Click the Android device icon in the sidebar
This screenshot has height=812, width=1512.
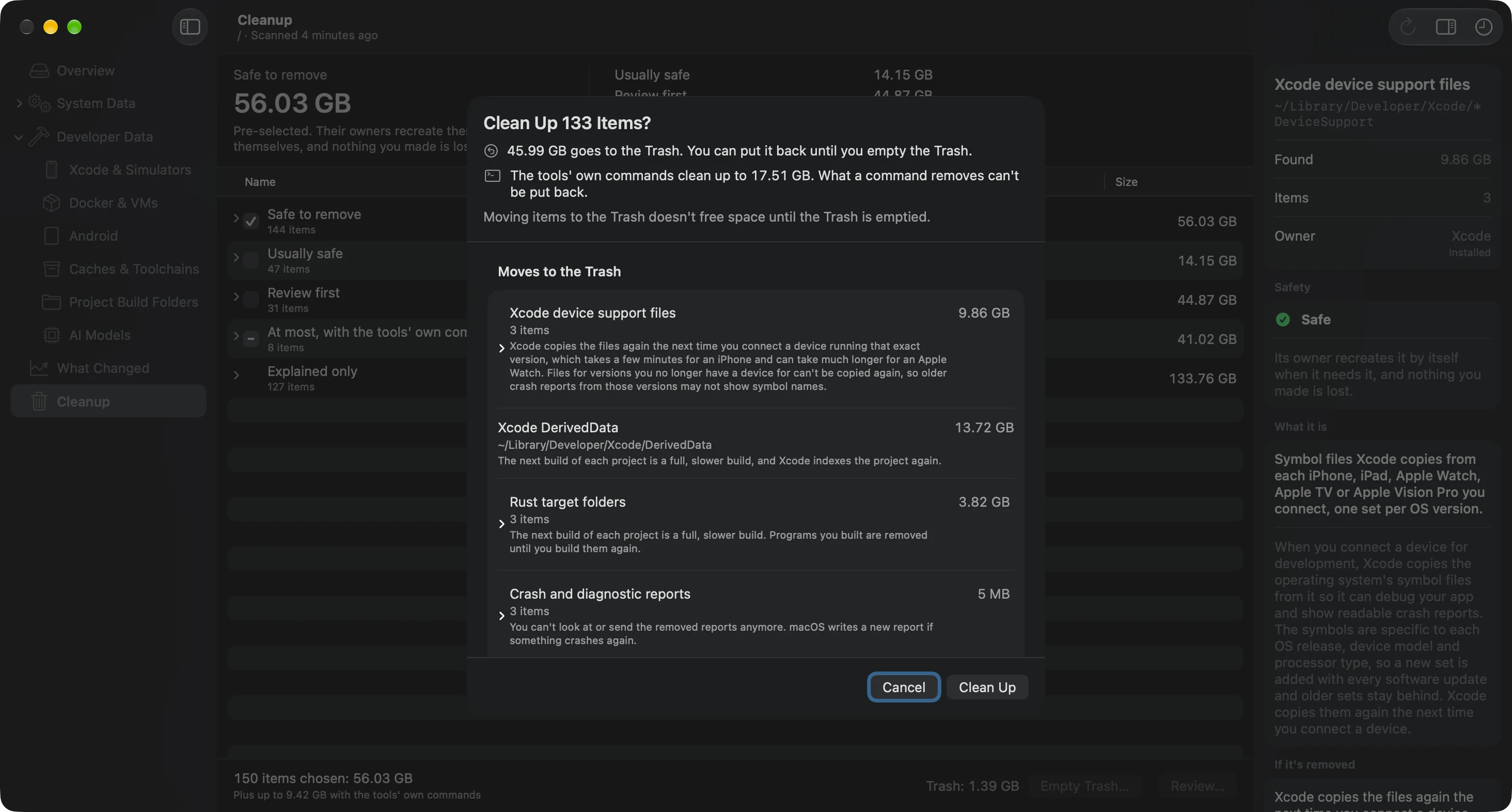click(52, 236)
